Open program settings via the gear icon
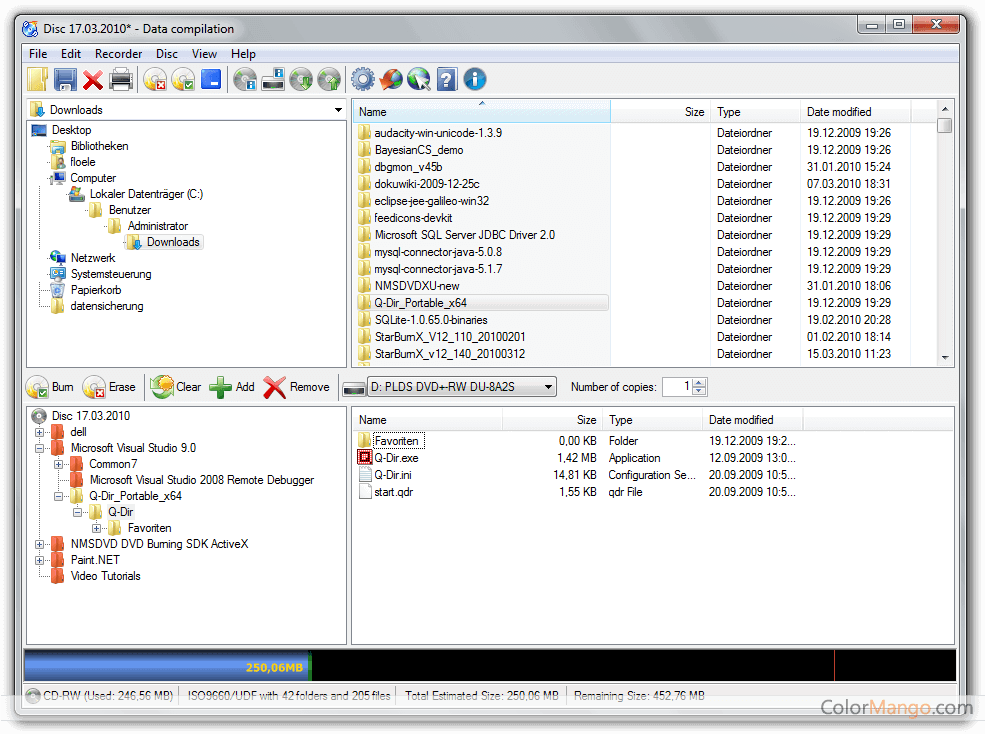 [x=364, y=79]
